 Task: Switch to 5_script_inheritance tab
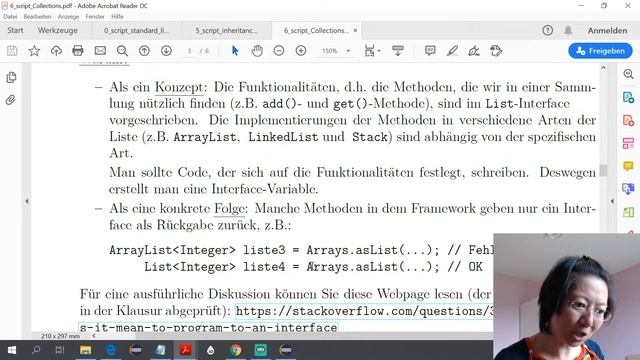point(227,31)
